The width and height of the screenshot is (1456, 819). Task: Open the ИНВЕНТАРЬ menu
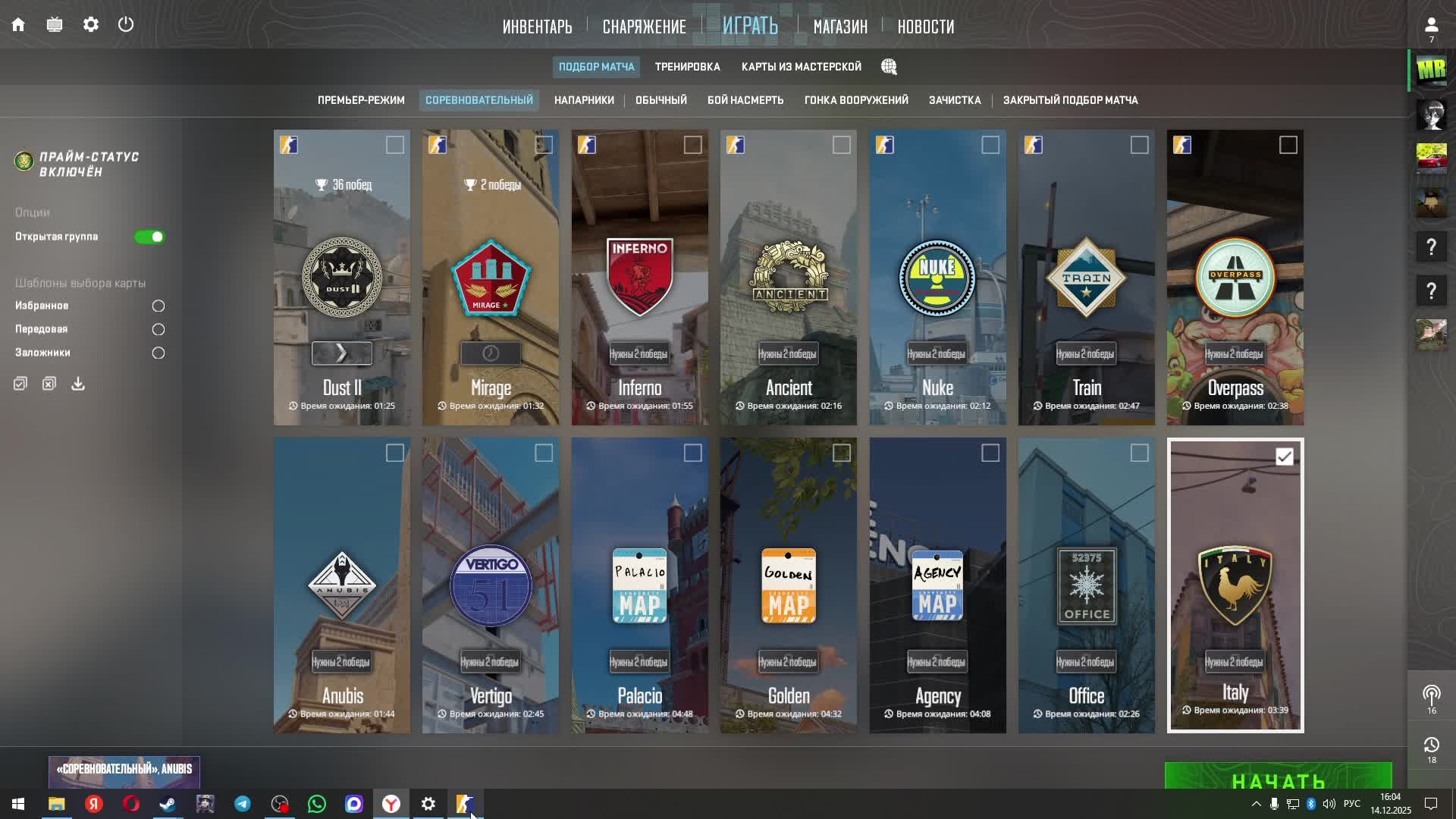tap(537, 27)
